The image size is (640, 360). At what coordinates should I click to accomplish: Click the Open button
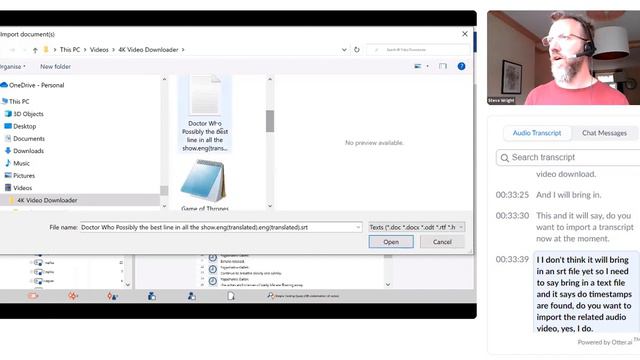pyautogui.click(x=391, y=242)
